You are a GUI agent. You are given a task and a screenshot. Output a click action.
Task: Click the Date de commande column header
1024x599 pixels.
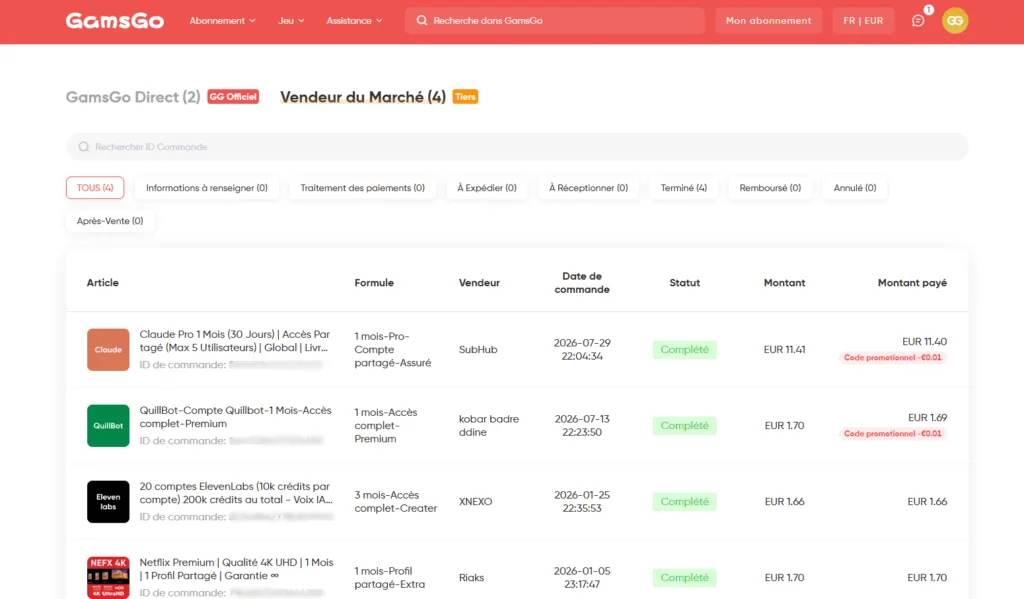(582, 283)
